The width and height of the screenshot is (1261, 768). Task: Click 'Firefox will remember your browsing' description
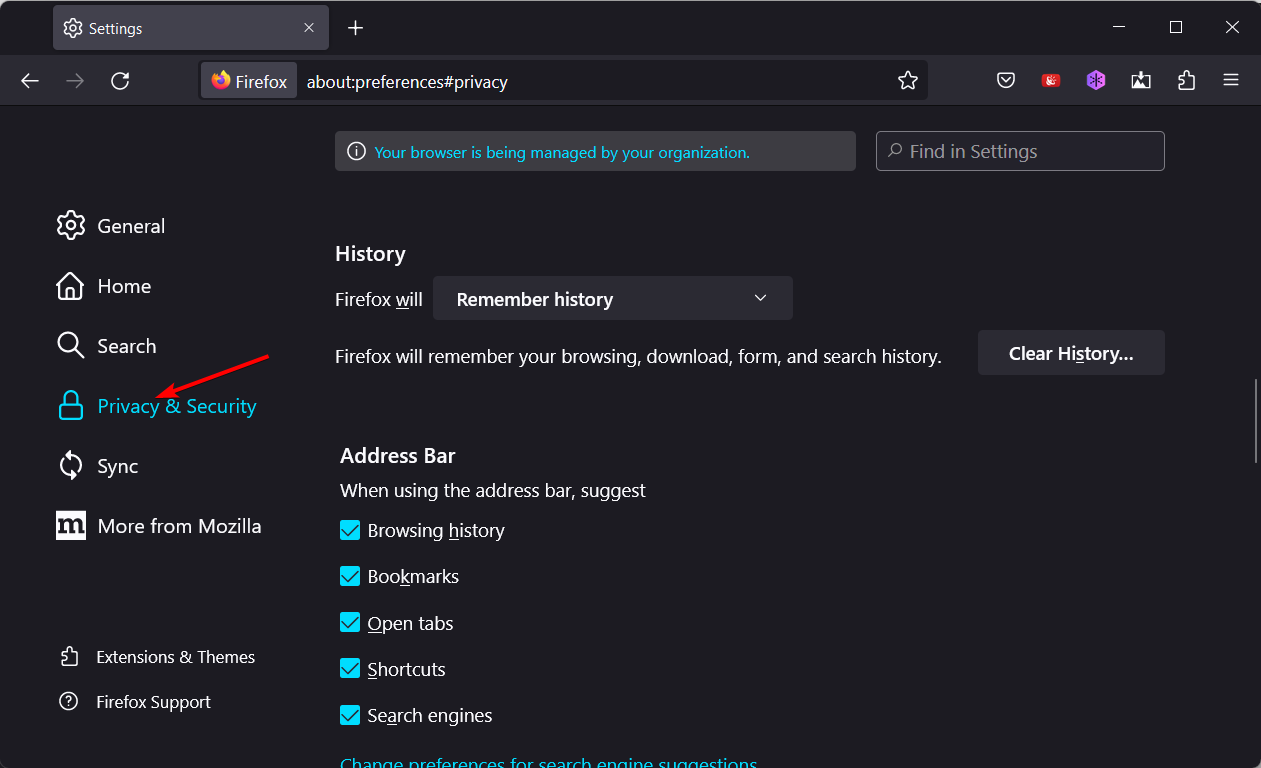coord(638,356)
